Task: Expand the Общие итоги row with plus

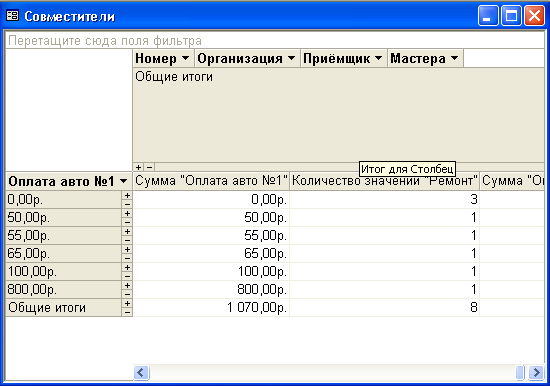Action: click(127, 303)
